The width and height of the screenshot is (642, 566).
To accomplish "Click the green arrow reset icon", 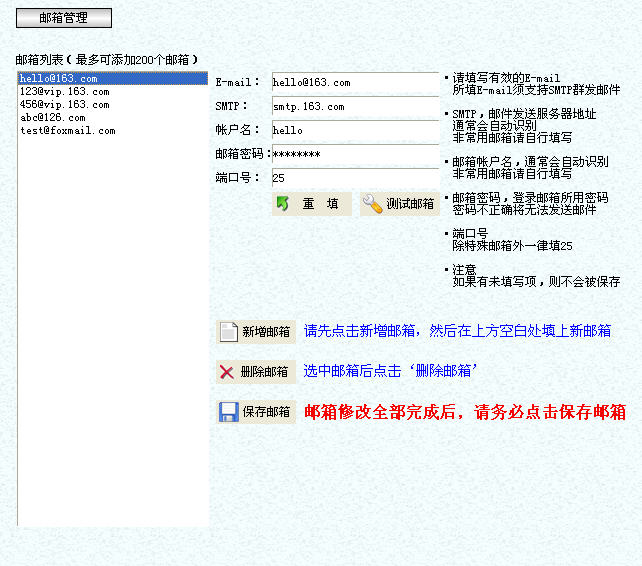I will click(283, 204).
